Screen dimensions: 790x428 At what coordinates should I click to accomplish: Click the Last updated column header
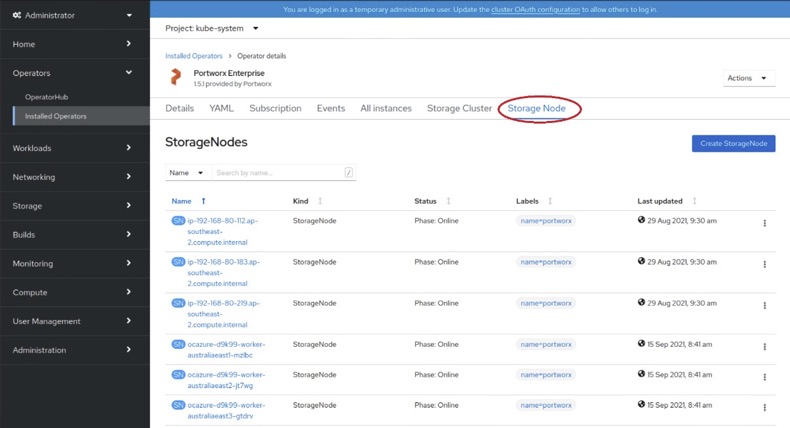point(660,201)
